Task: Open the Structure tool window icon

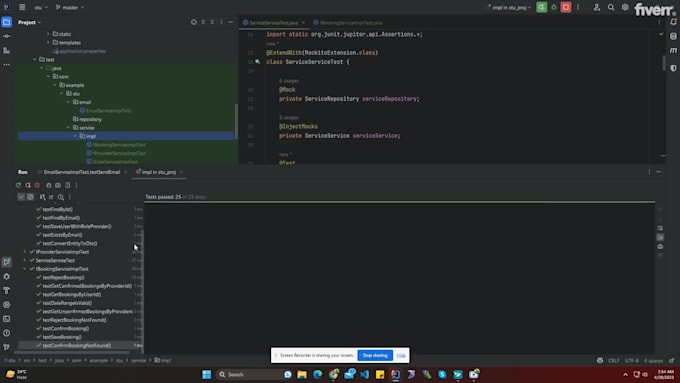Action: [7, 51]
